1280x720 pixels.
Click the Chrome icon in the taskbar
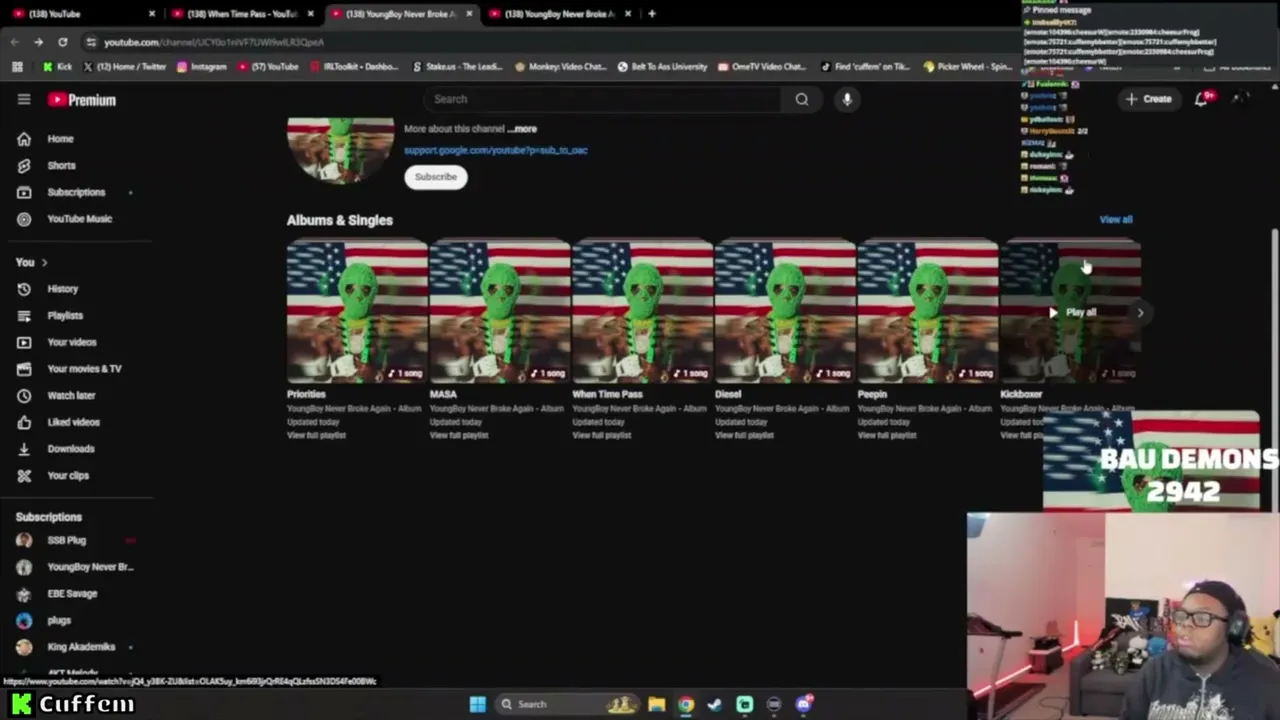[685, 704]
